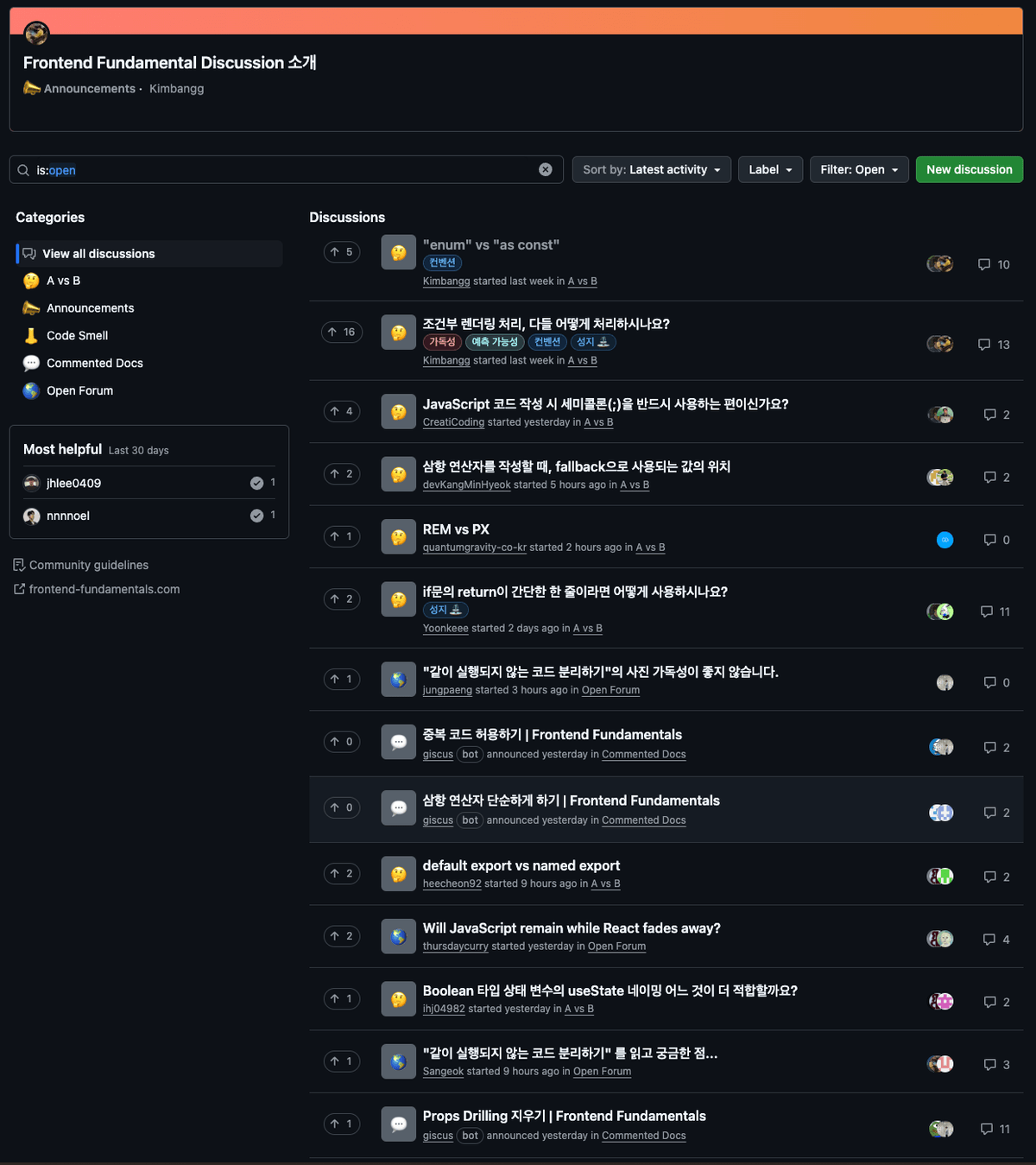Click the search magnifier icon

pos(23,169)
